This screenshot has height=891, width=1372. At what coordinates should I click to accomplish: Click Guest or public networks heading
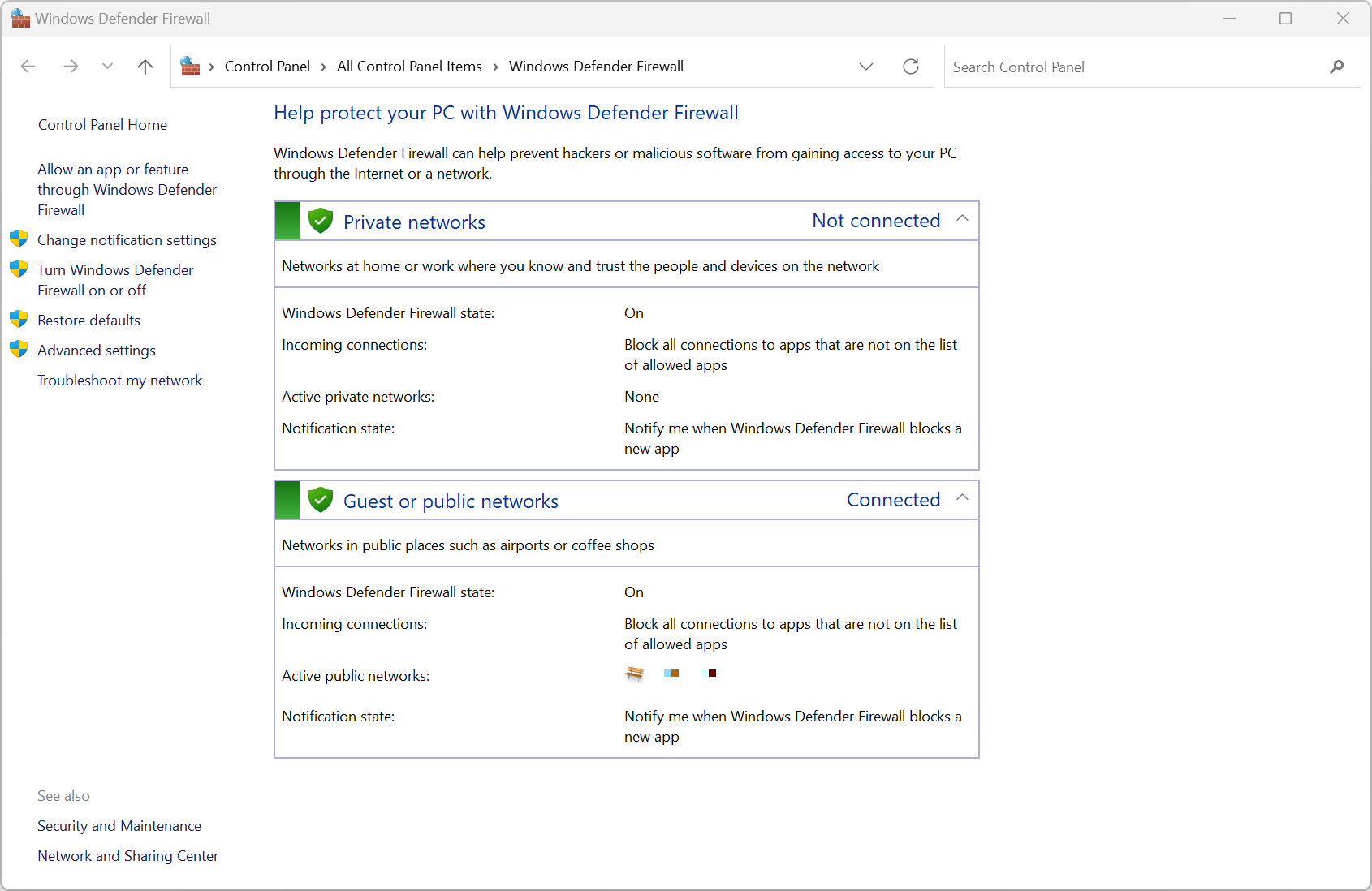(x=451, y=501)
